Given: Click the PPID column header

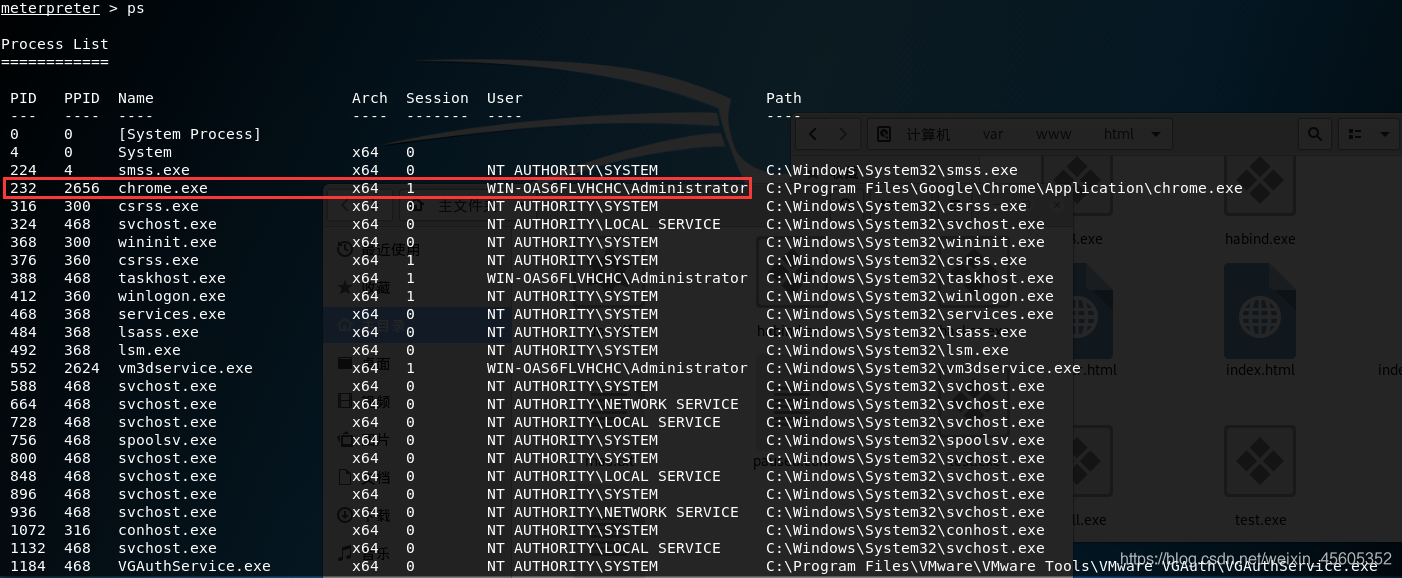Looking at the screenshot, I should (x=82, y=98).
